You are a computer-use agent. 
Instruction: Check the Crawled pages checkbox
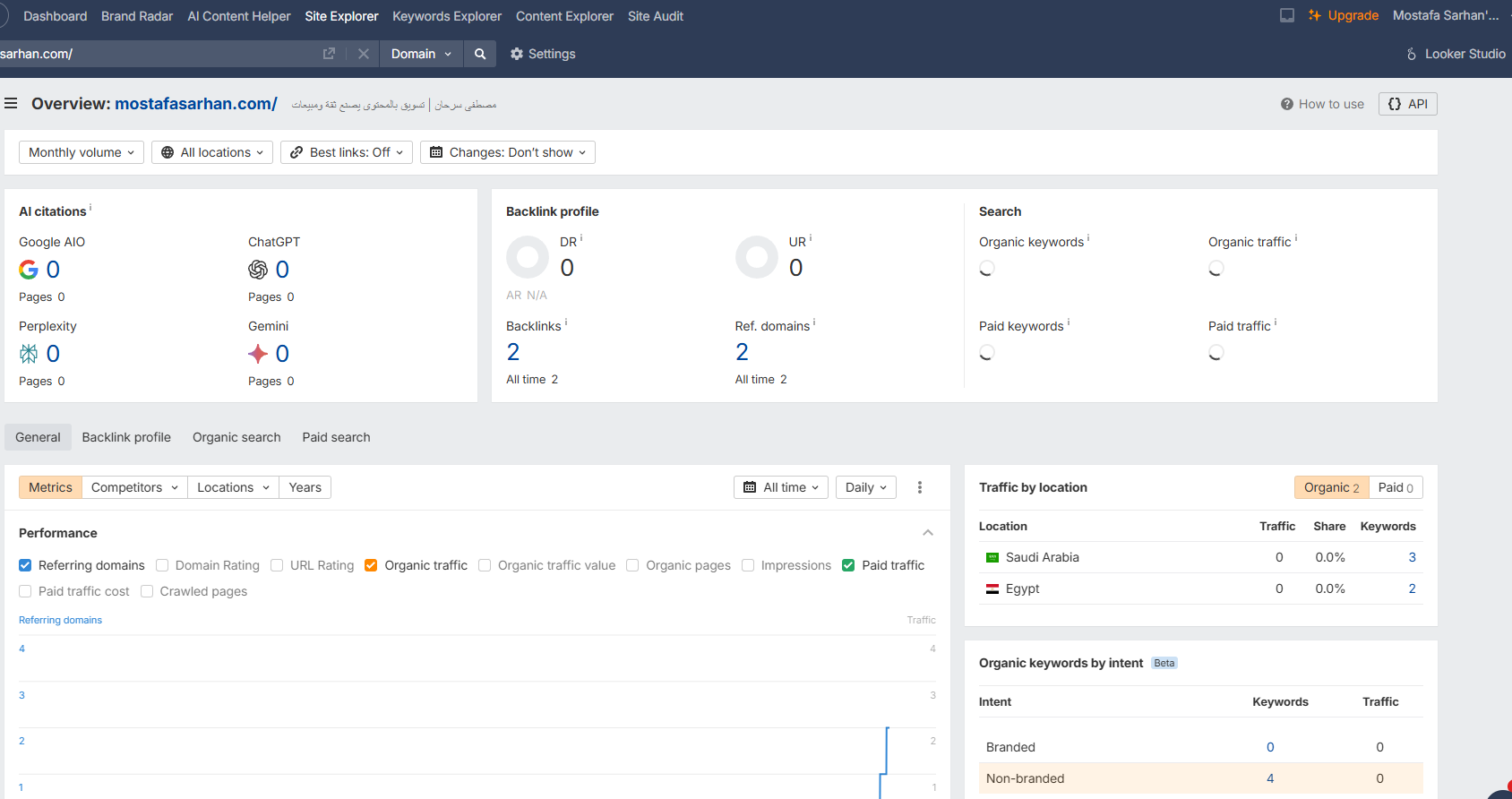pyautogui.click(x=147, y=591)
